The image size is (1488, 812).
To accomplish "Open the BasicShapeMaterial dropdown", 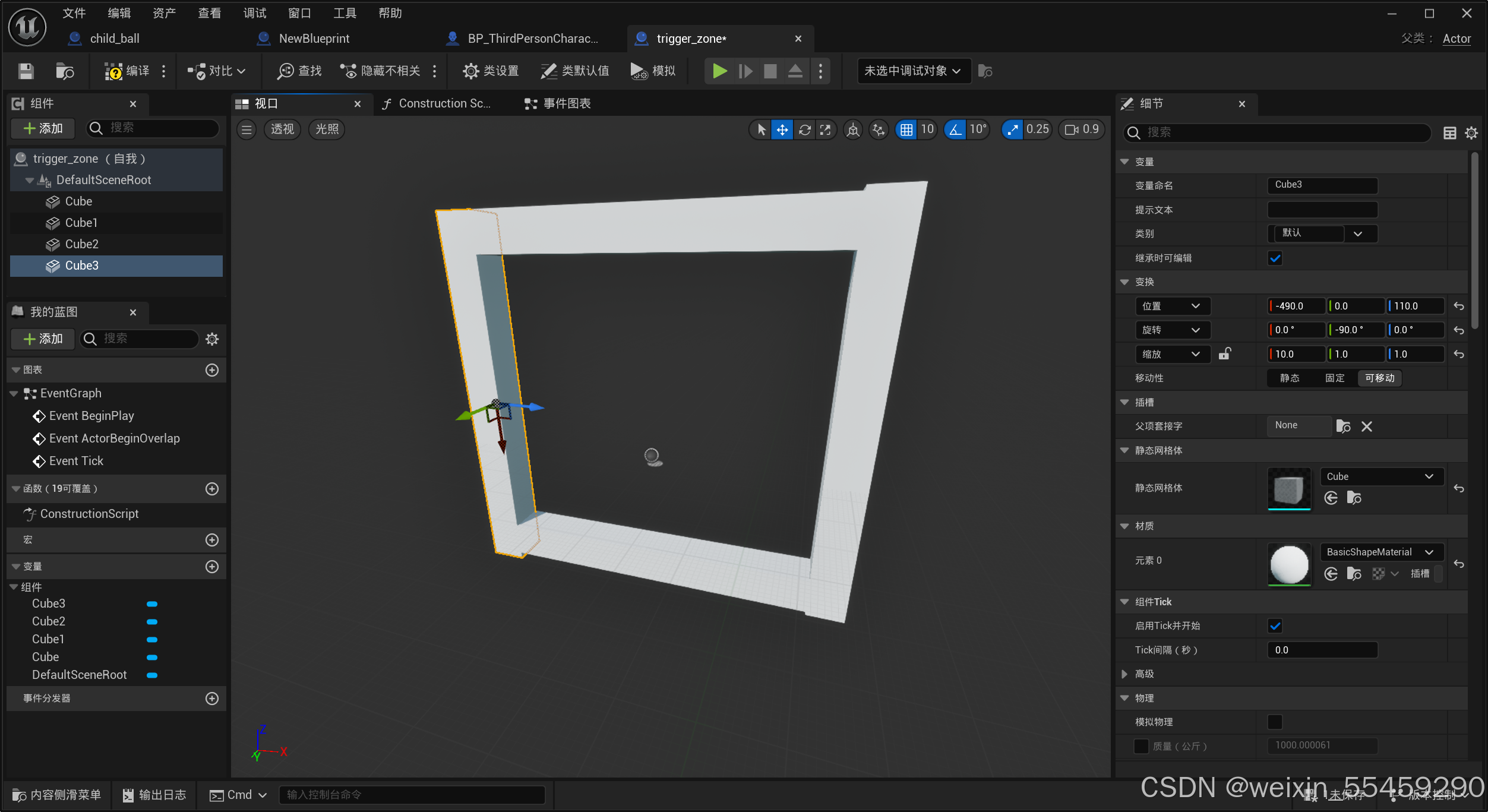I will [1380, 552].
